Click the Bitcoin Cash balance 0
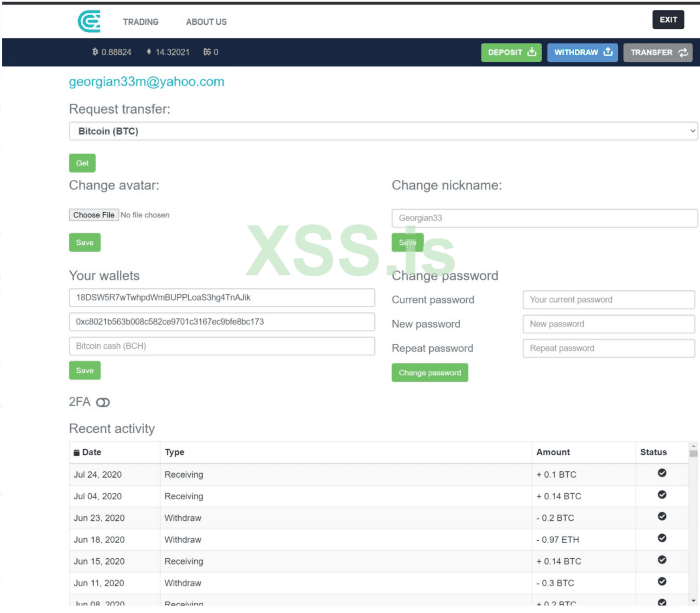700x613 pixels. coord(211,52)
